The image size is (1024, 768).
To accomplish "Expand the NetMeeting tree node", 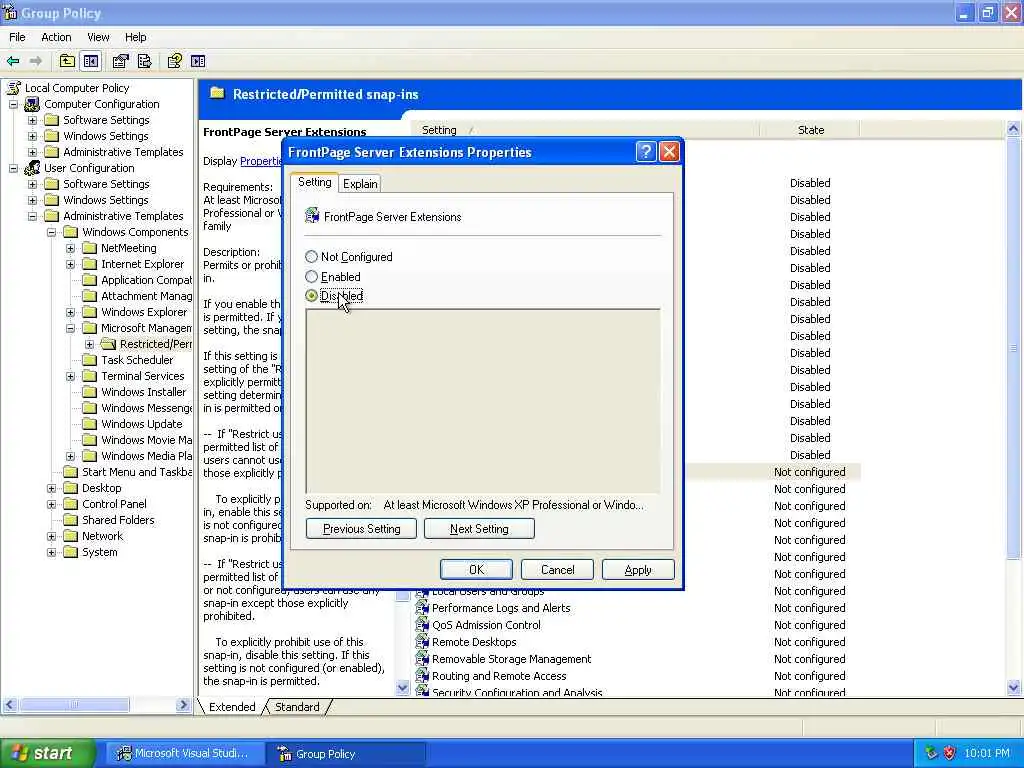I will tap(71, 248).
